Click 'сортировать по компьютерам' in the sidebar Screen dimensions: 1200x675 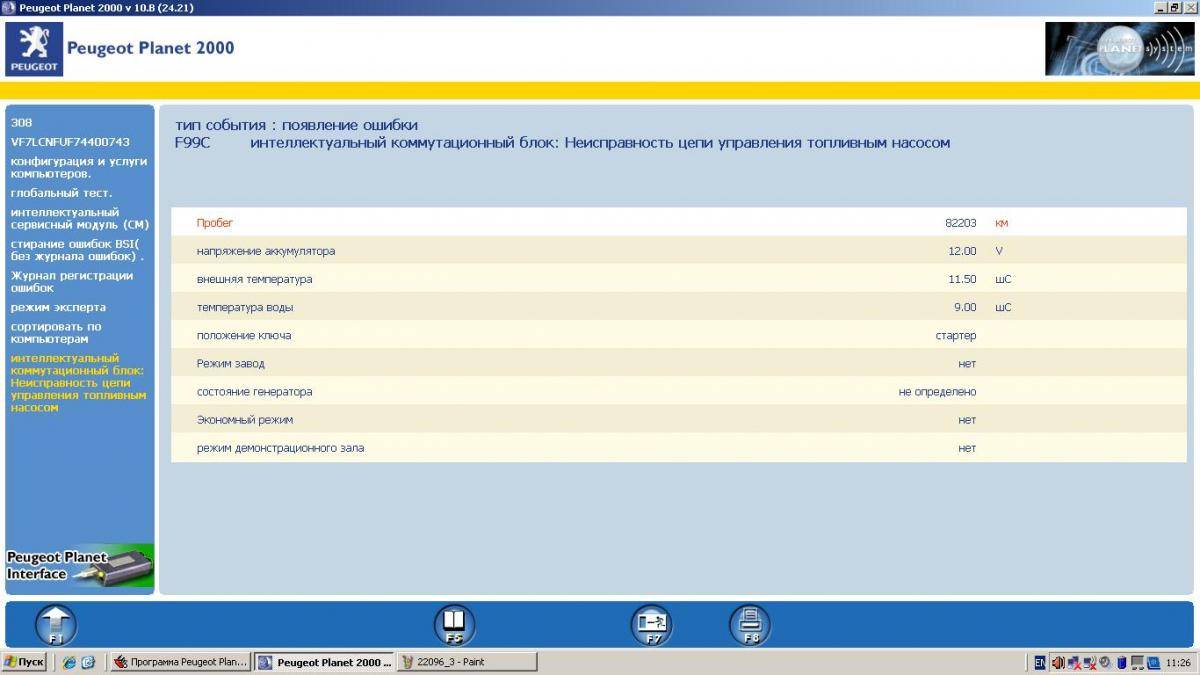pos(56,333)
